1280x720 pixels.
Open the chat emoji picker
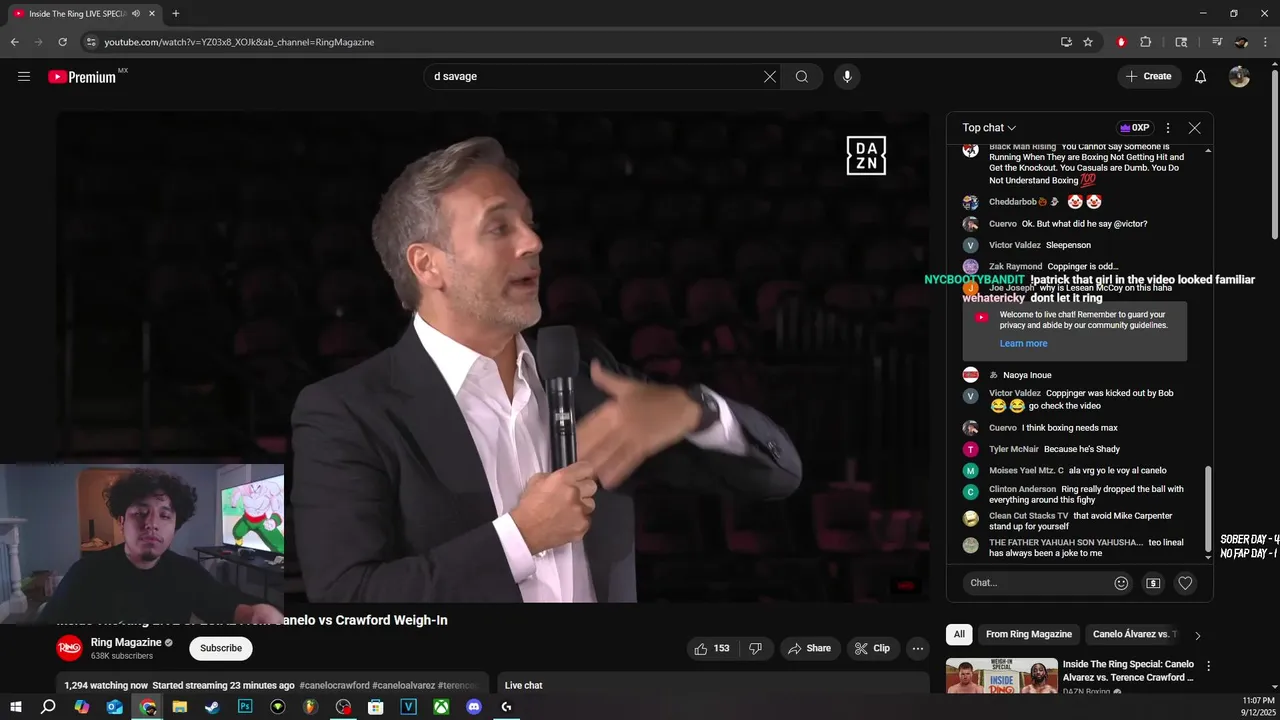1121,583
